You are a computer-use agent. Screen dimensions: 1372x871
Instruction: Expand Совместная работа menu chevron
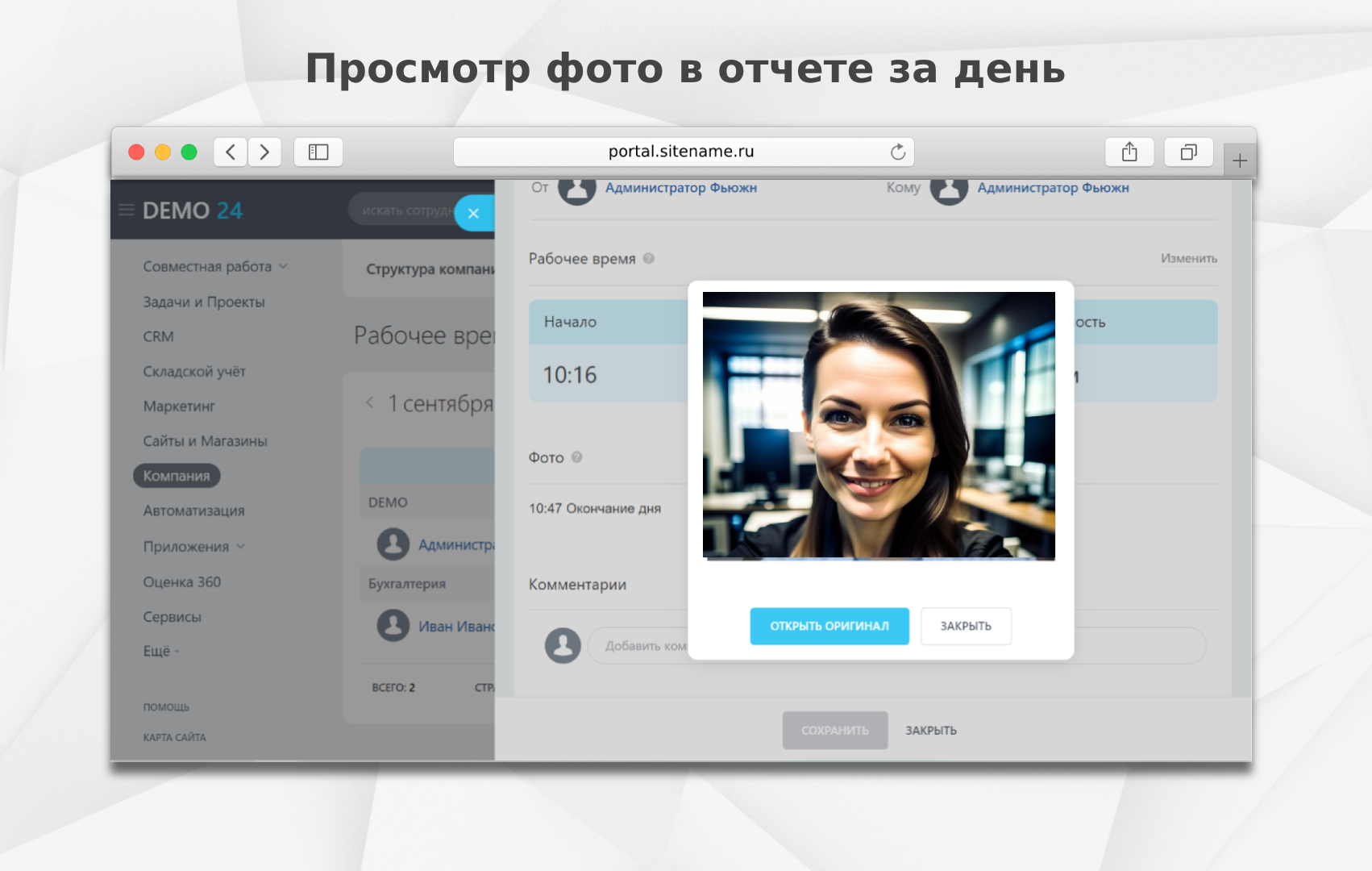click(x=283, y=266)
